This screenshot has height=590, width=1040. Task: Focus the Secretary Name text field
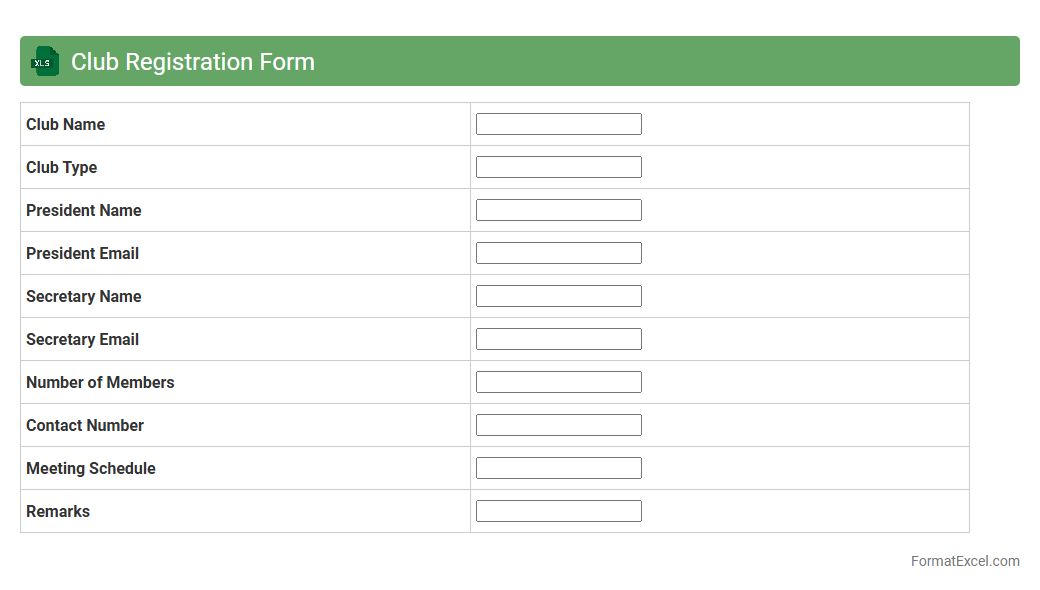pyautogui.click(x=558, y=296)
